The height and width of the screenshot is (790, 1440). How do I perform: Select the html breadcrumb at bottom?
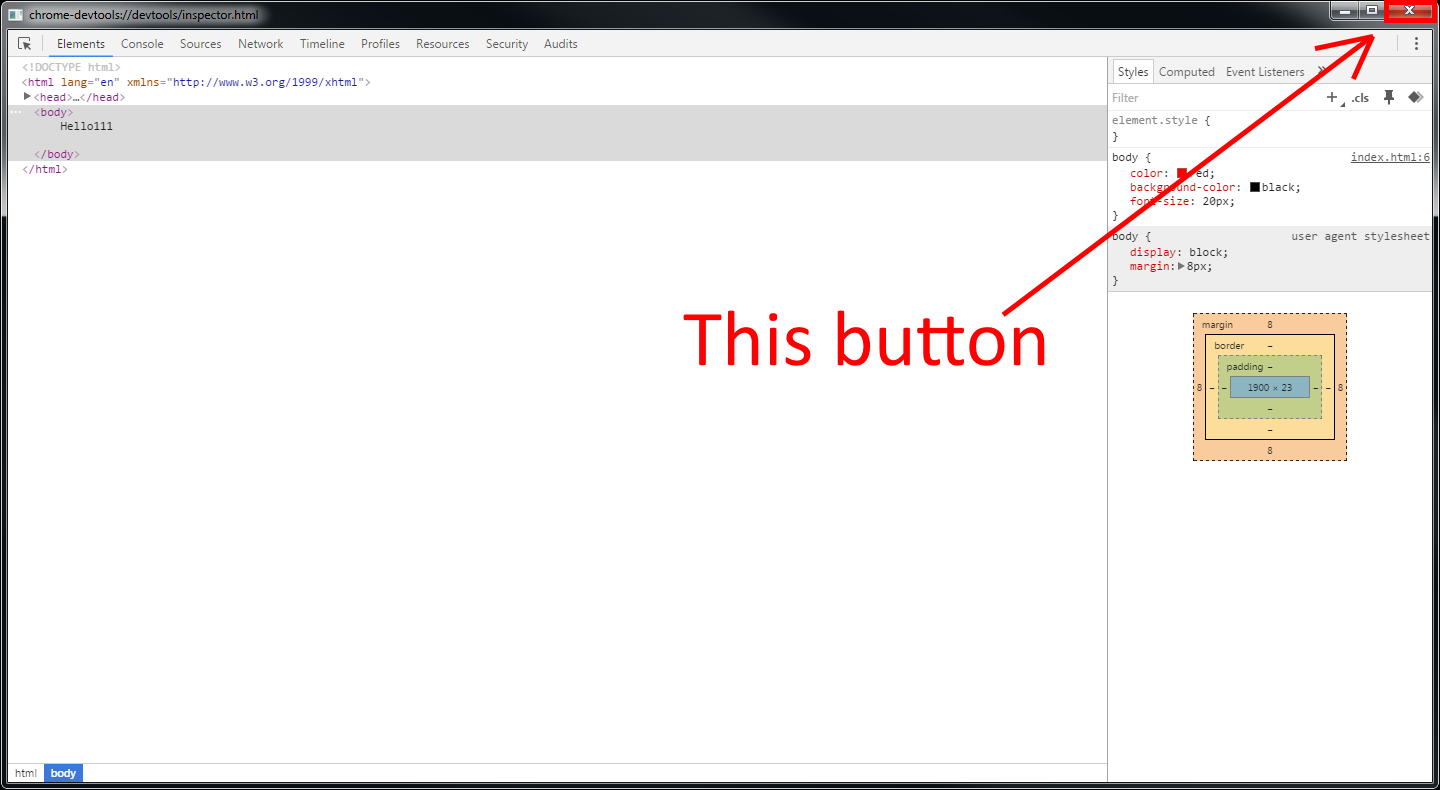tap(26, 773)
